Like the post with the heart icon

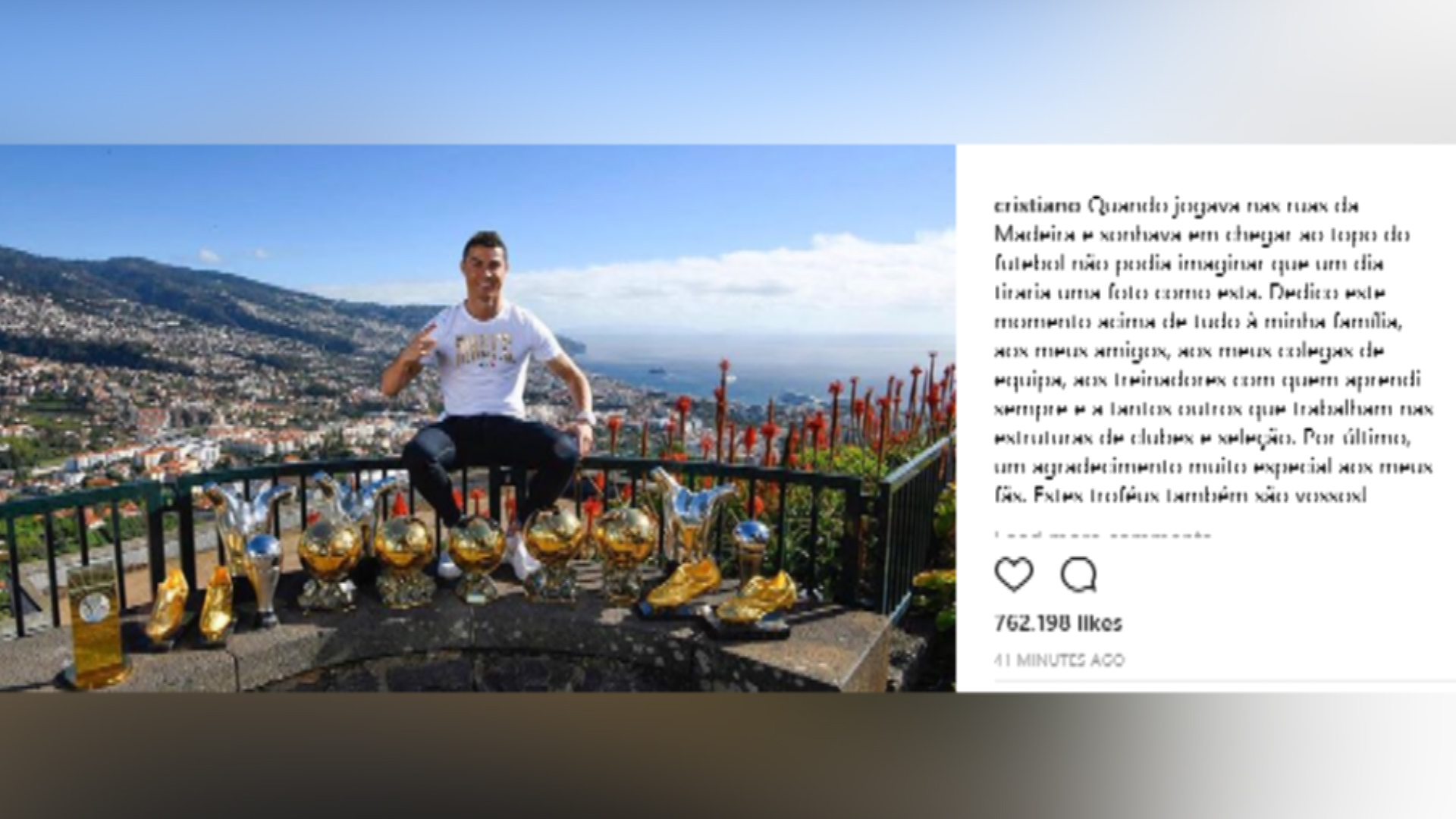(x=1014, y=574)
